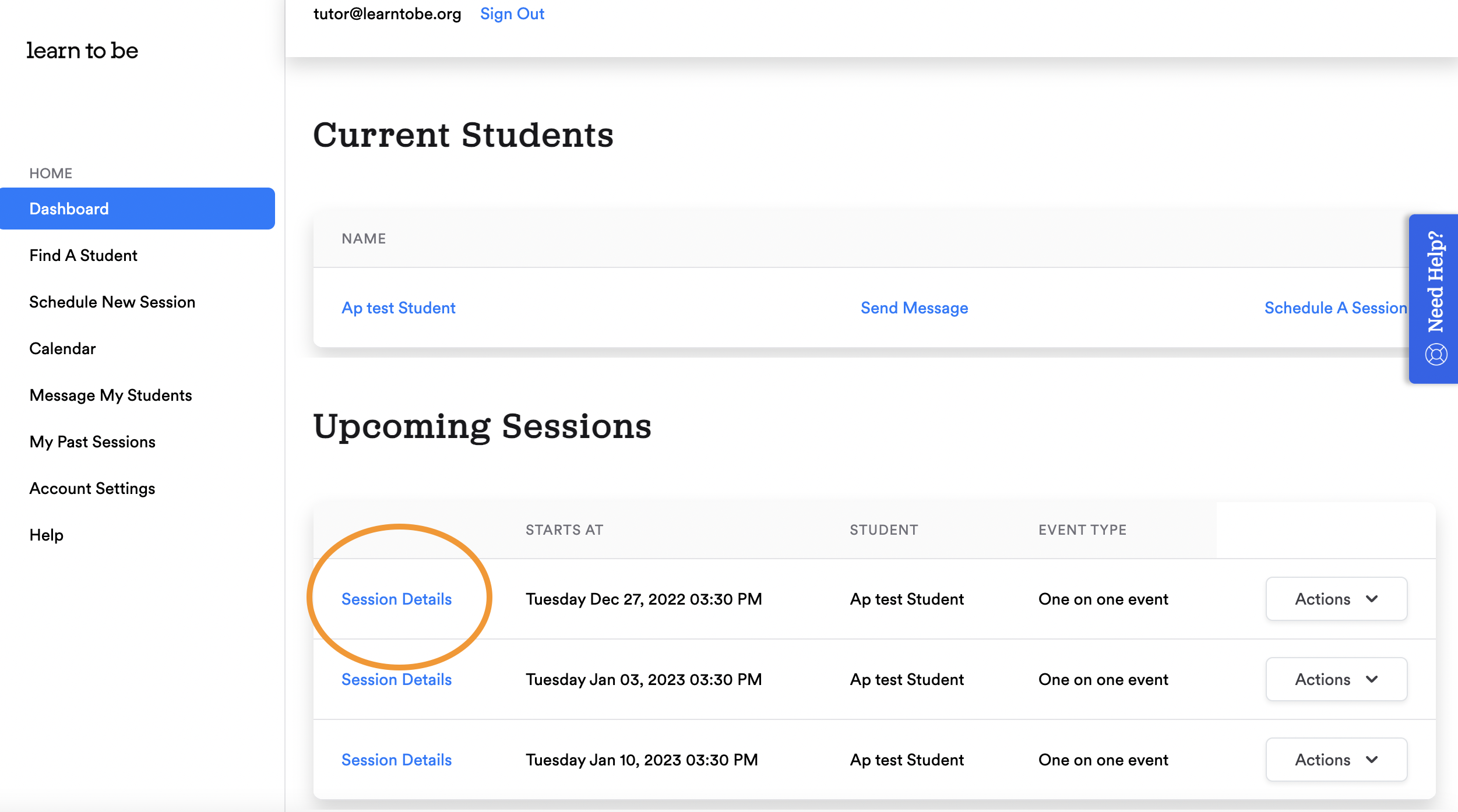Open Actions dropdown for Dec 27 session
The image size is (1458, 812).
(1336, 599)
